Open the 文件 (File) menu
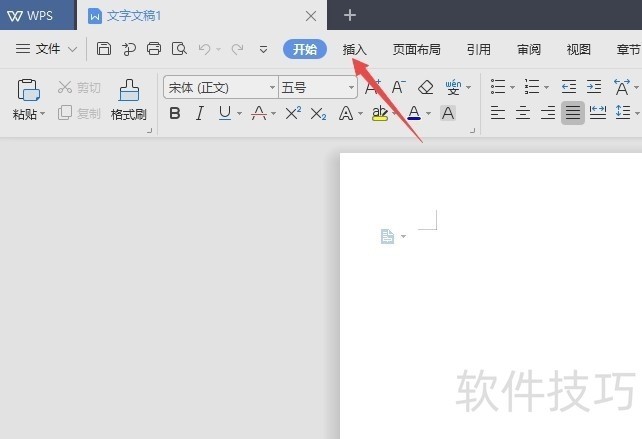Viewport: 642px width, 439px height. click(46, 49)
